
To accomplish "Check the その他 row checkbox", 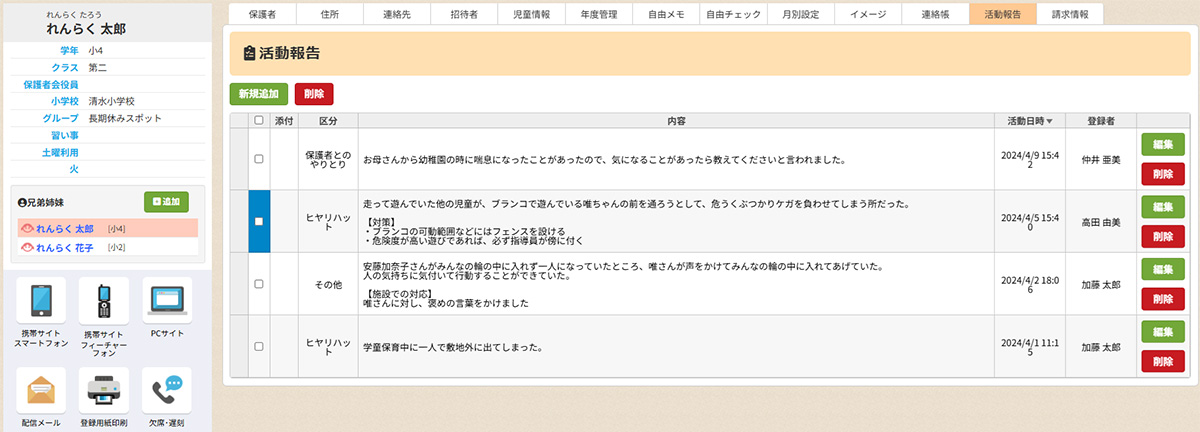I will point(259,284).
